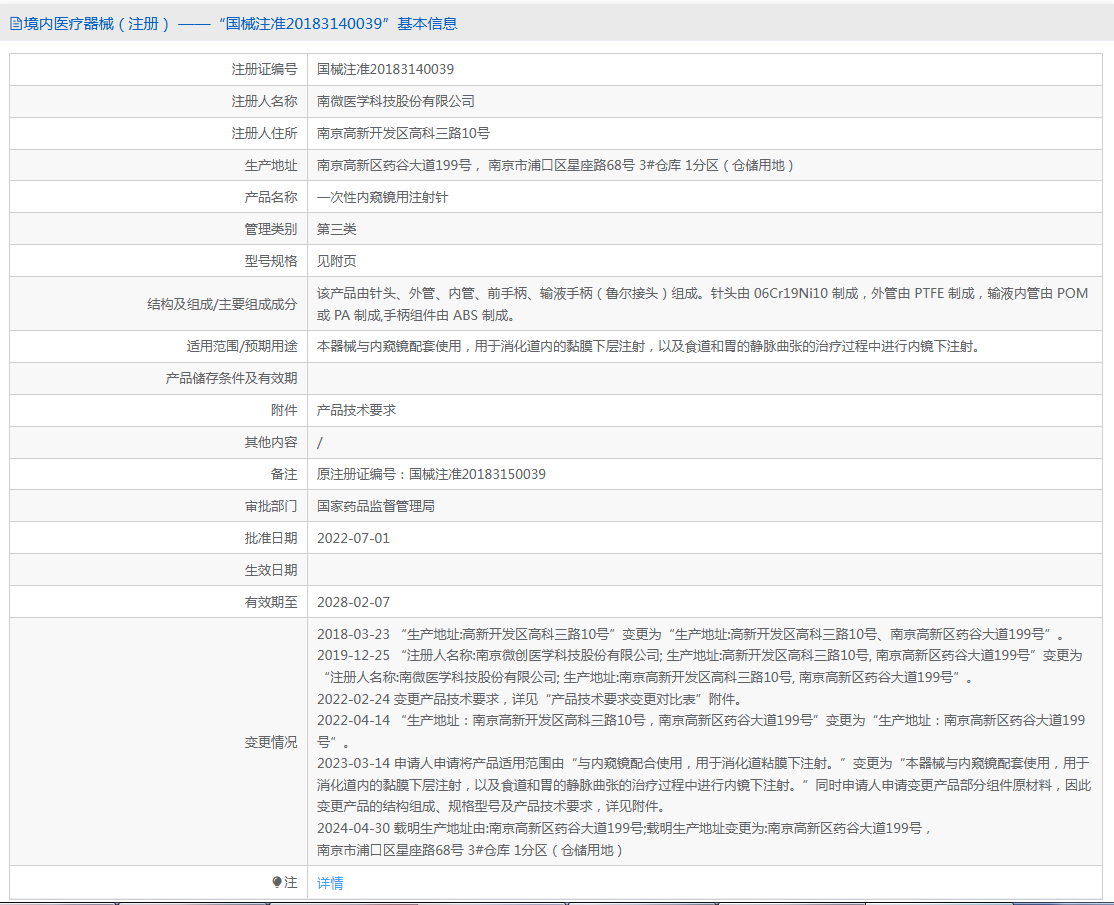The image size is (1114, 905).
Task: Select the address 南京高新开发区高科三路10号
Action: click(404, 134)
